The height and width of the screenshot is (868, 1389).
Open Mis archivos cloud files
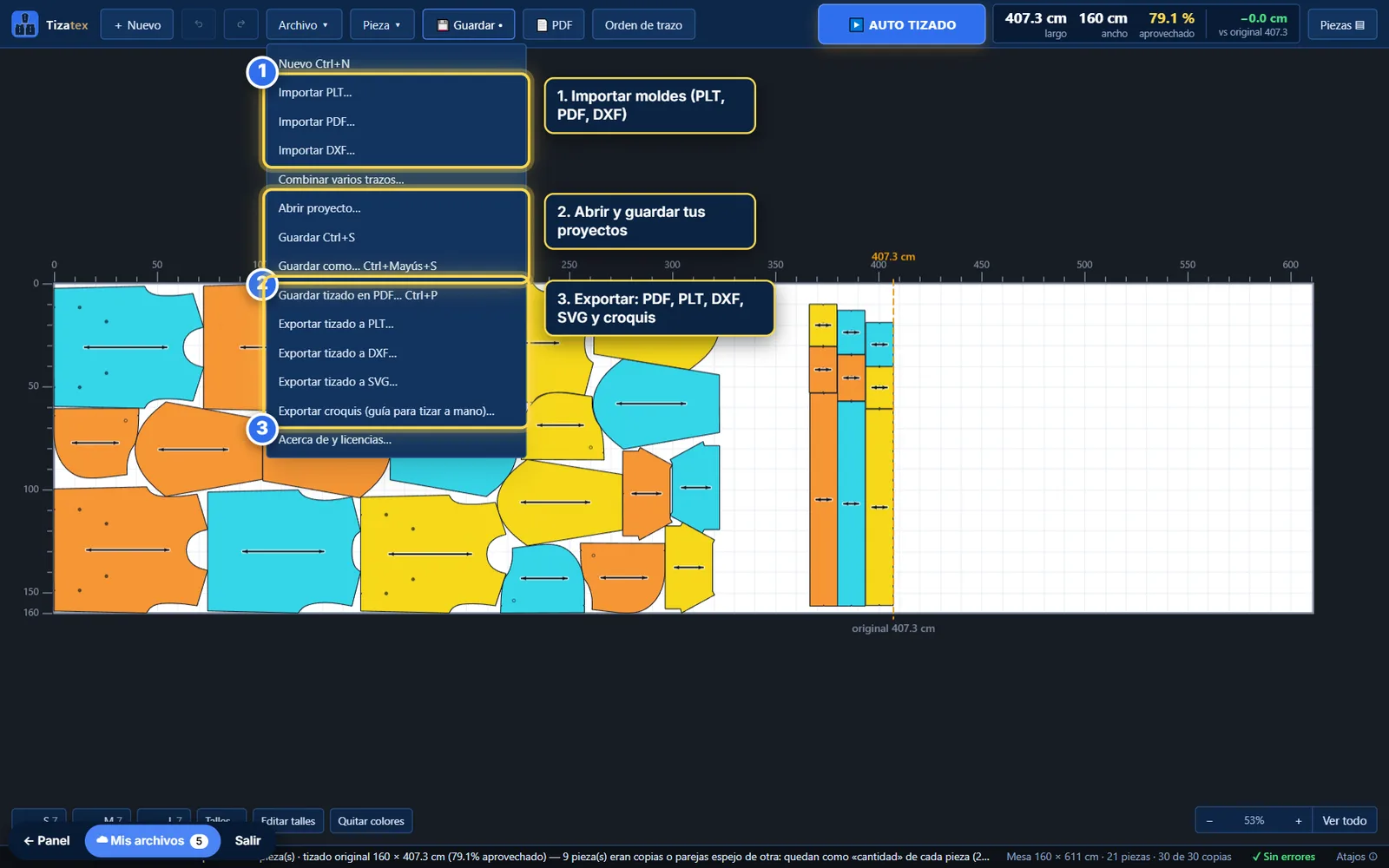coord(152,840)
